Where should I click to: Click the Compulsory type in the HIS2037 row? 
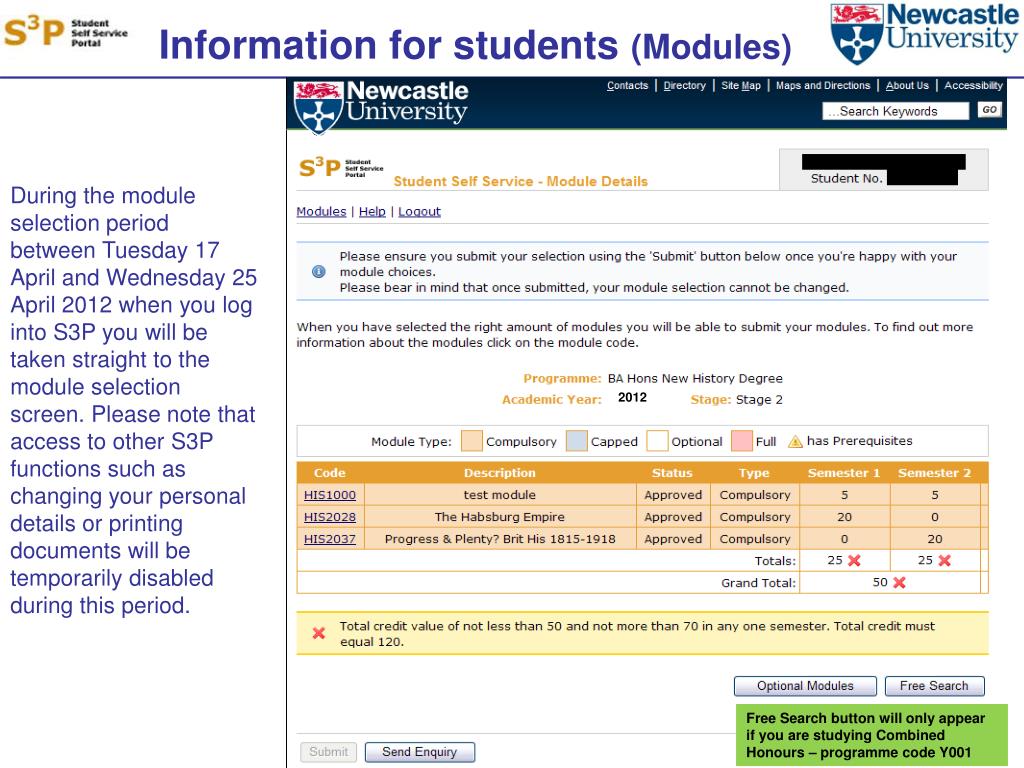(x=755, y=539)
